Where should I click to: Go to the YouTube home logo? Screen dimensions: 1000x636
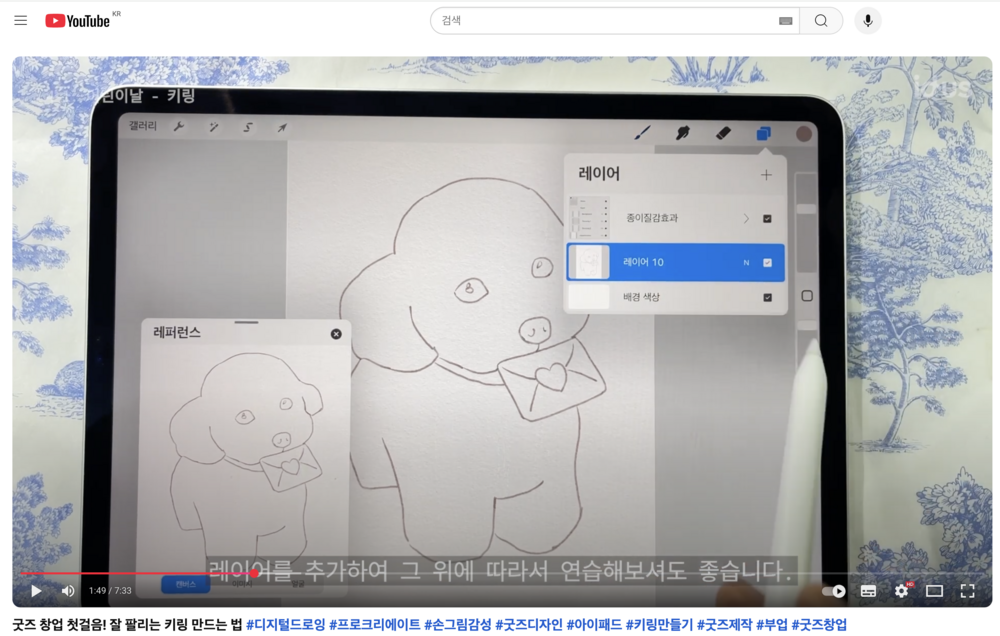tap(78, 20)
